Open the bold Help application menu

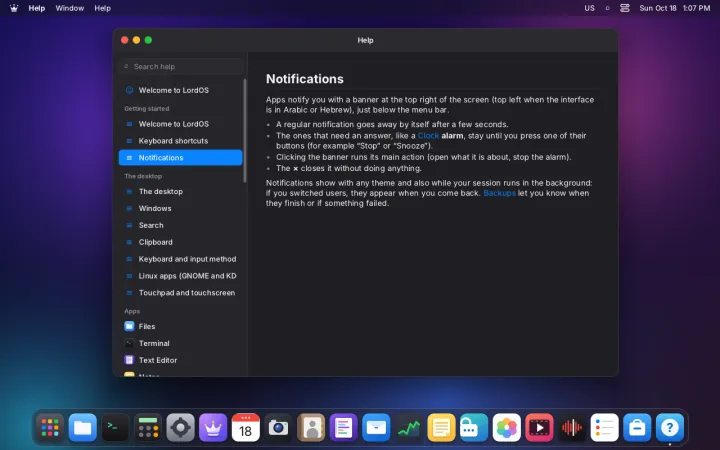37,8
